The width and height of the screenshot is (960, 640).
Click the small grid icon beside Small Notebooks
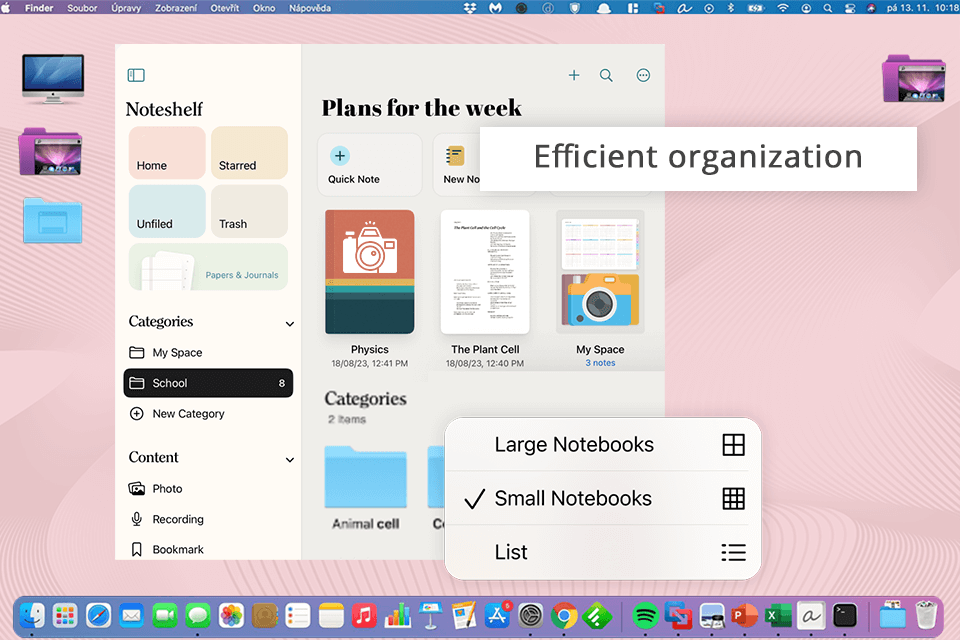733,499
